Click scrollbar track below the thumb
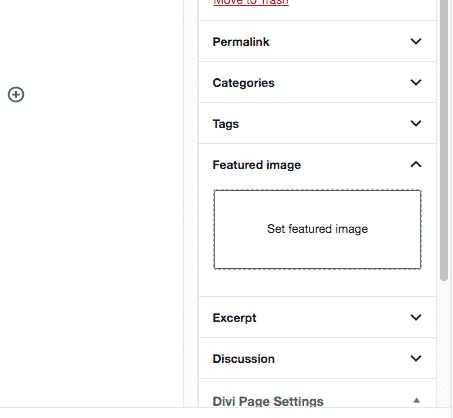Image resolution: width=453 pixels, height=418 pixels. coord(444,343)
